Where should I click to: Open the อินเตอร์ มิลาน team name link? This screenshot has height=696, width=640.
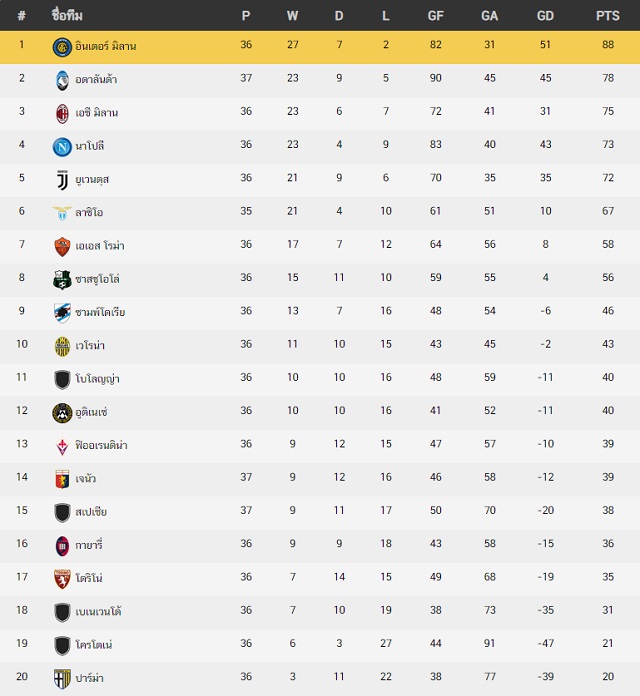point(106,46)
